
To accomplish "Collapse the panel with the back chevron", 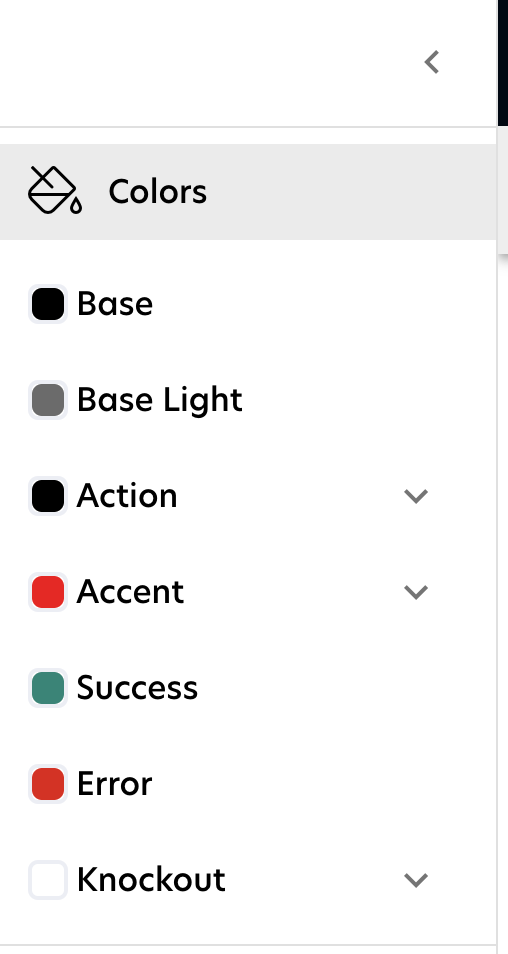I will click(x=432, y=62).
